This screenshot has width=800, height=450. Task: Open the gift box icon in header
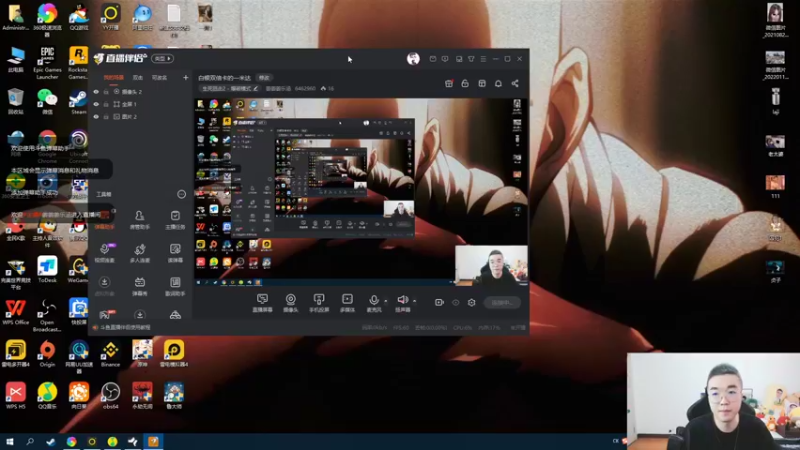[449, 83]
